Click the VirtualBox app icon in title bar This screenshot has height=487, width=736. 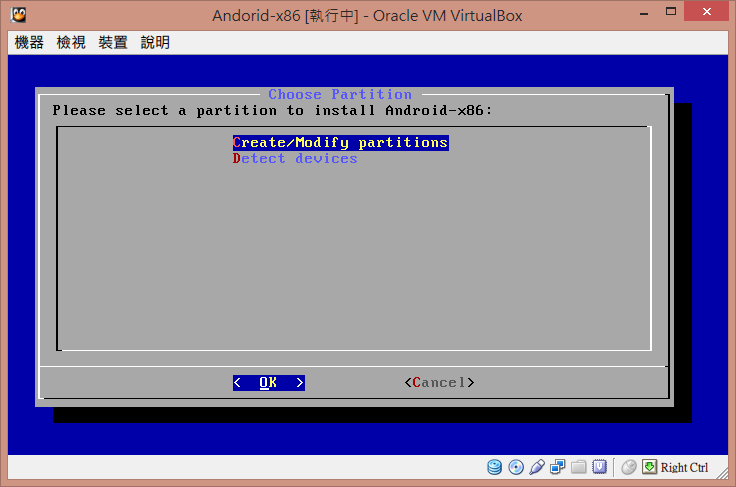pyautogui.click(x=18, y=15)
